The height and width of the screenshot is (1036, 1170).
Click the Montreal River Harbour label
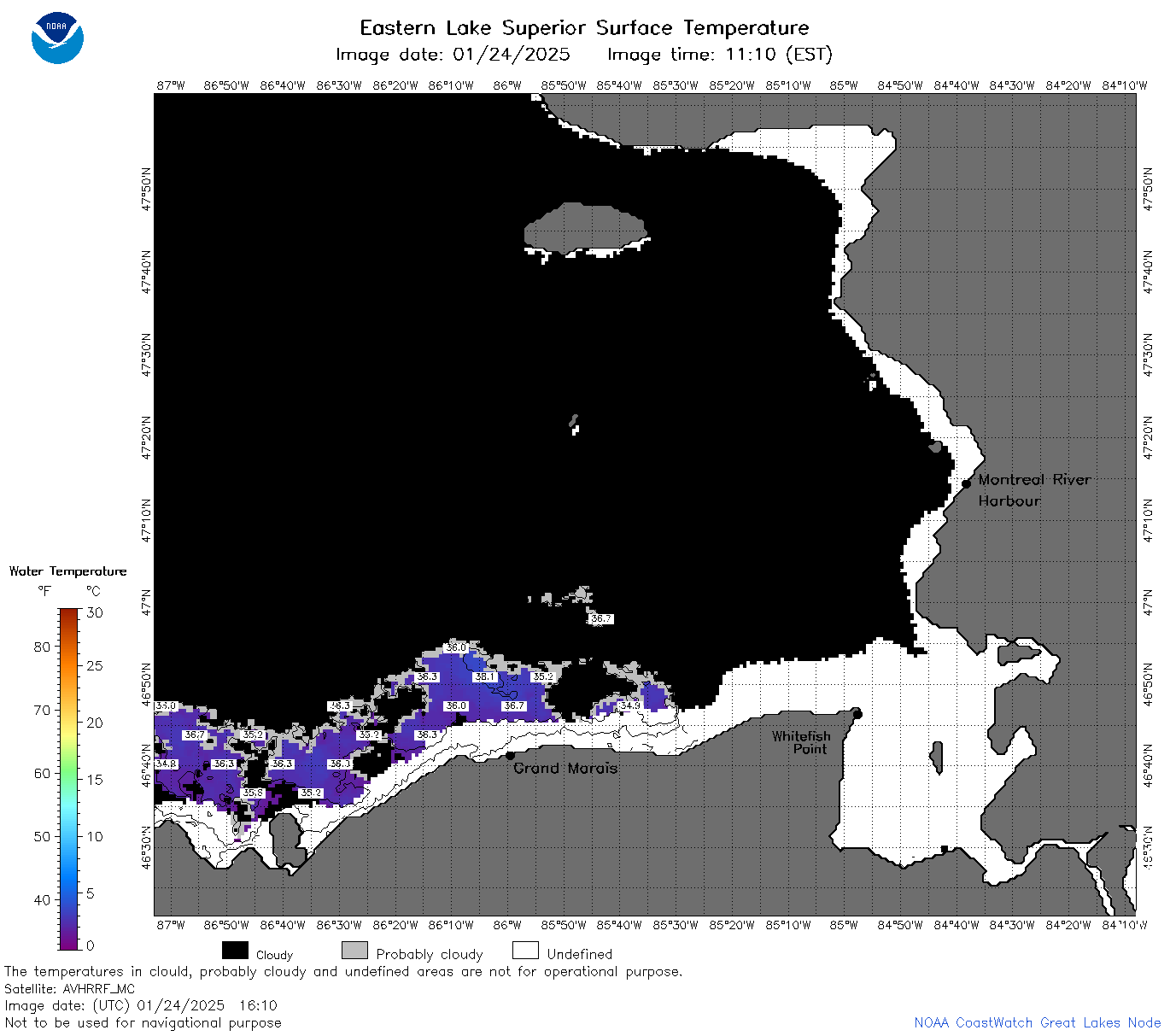tap(1034, 490)
